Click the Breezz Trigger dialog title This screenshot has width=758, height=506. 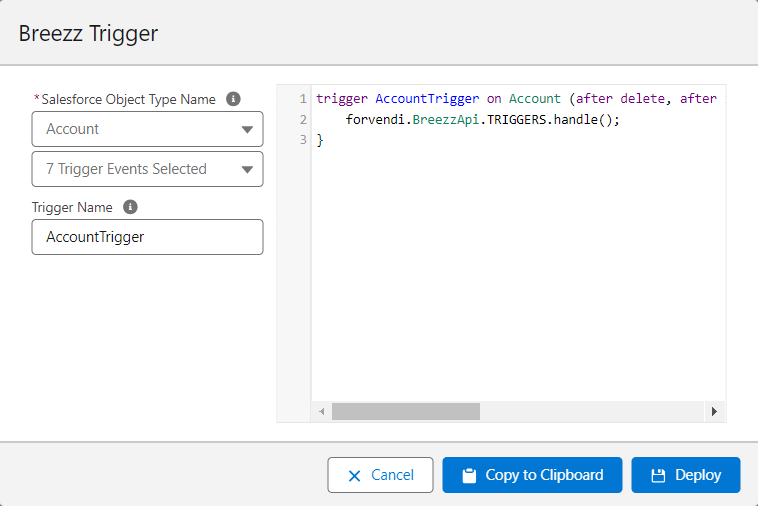click(x=88, y=33)
